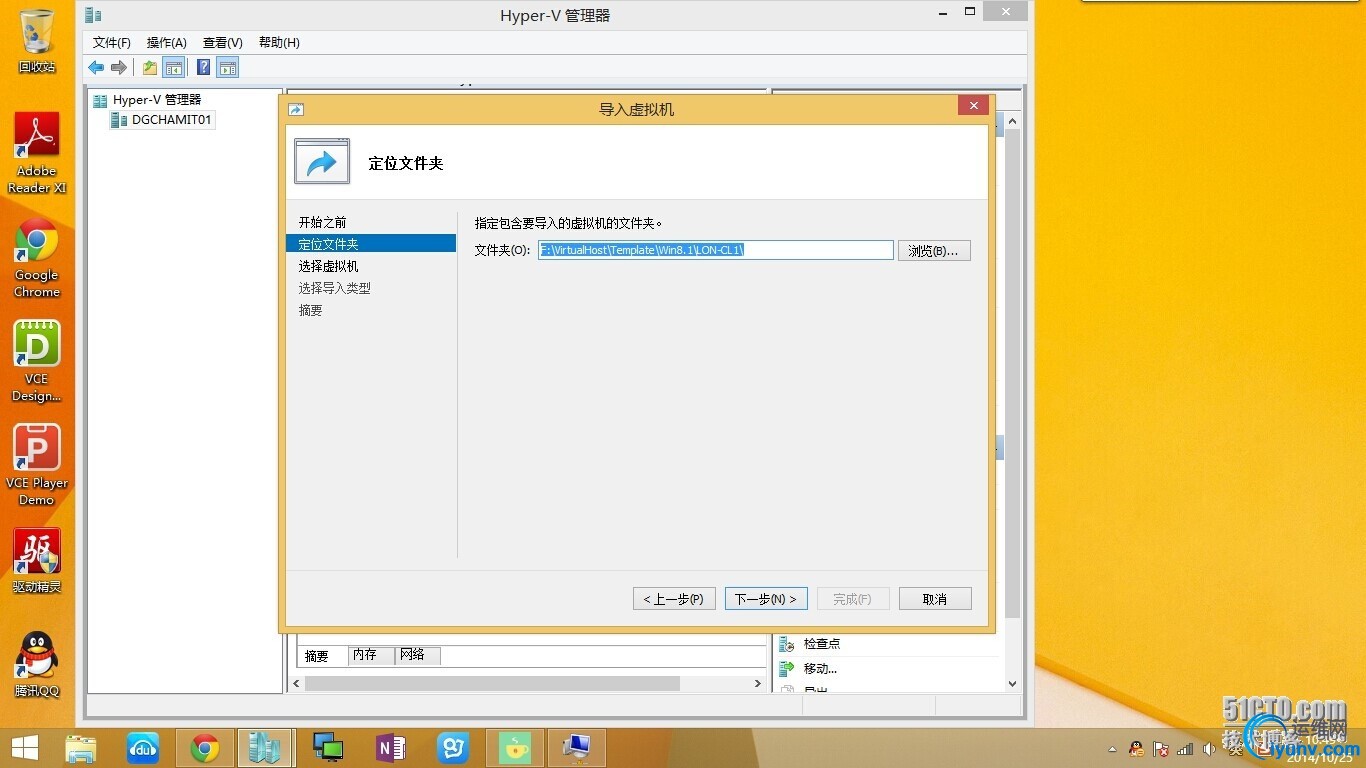Click the 上一步(P) button

pyautogui.click(x=674, y=599)
